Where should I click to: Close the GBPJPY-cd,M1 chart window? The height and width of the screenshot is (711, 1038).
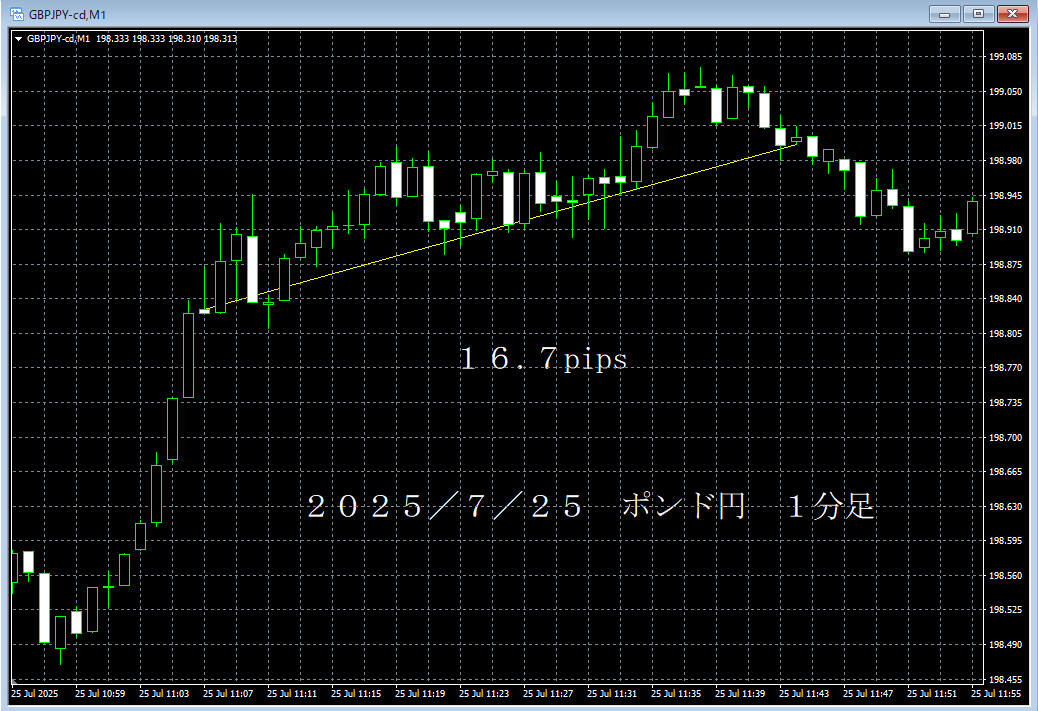1012,14
